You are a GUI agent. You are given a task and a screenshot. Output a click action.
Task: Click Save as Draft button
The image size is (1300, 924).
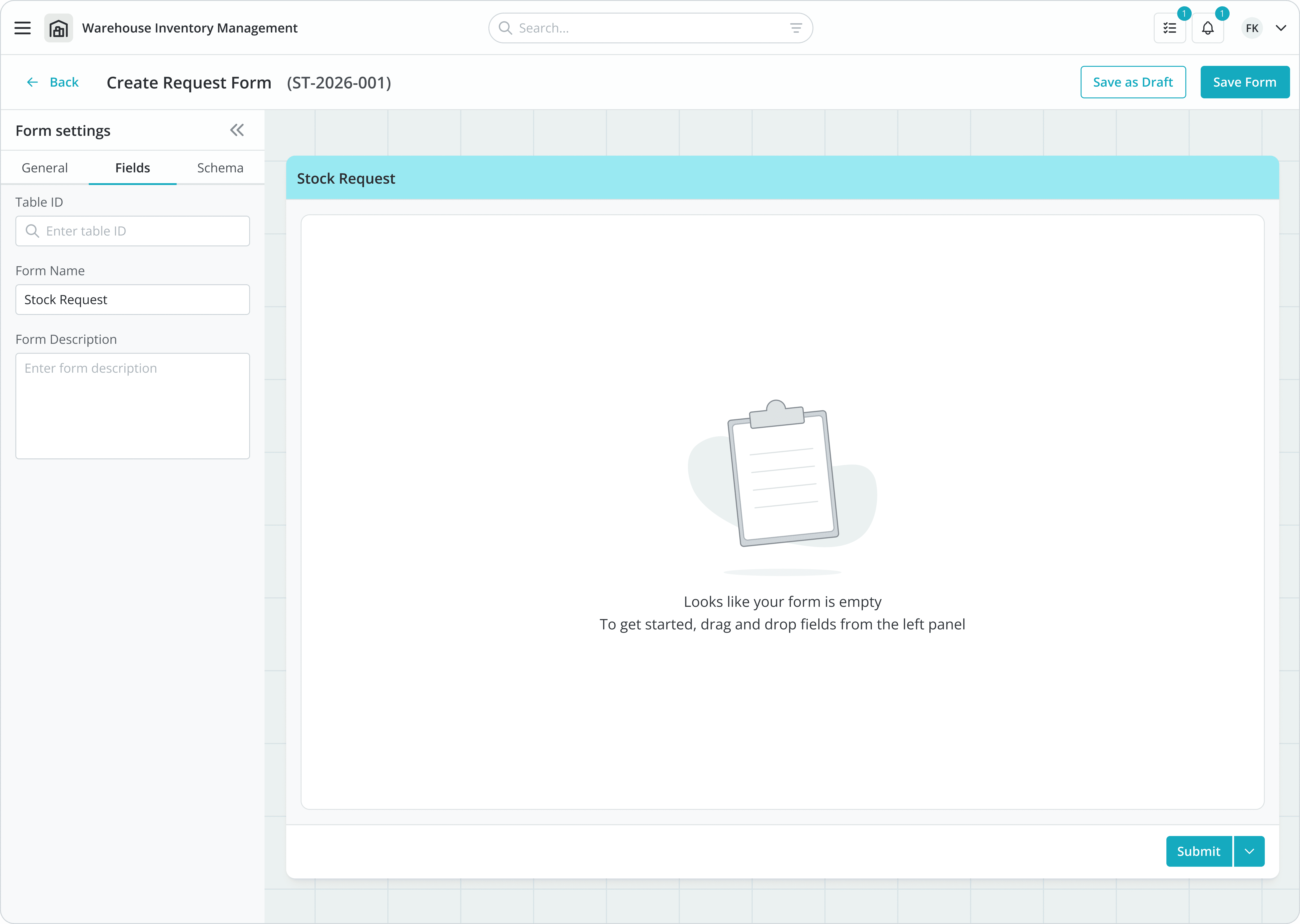coord(1133,82)
